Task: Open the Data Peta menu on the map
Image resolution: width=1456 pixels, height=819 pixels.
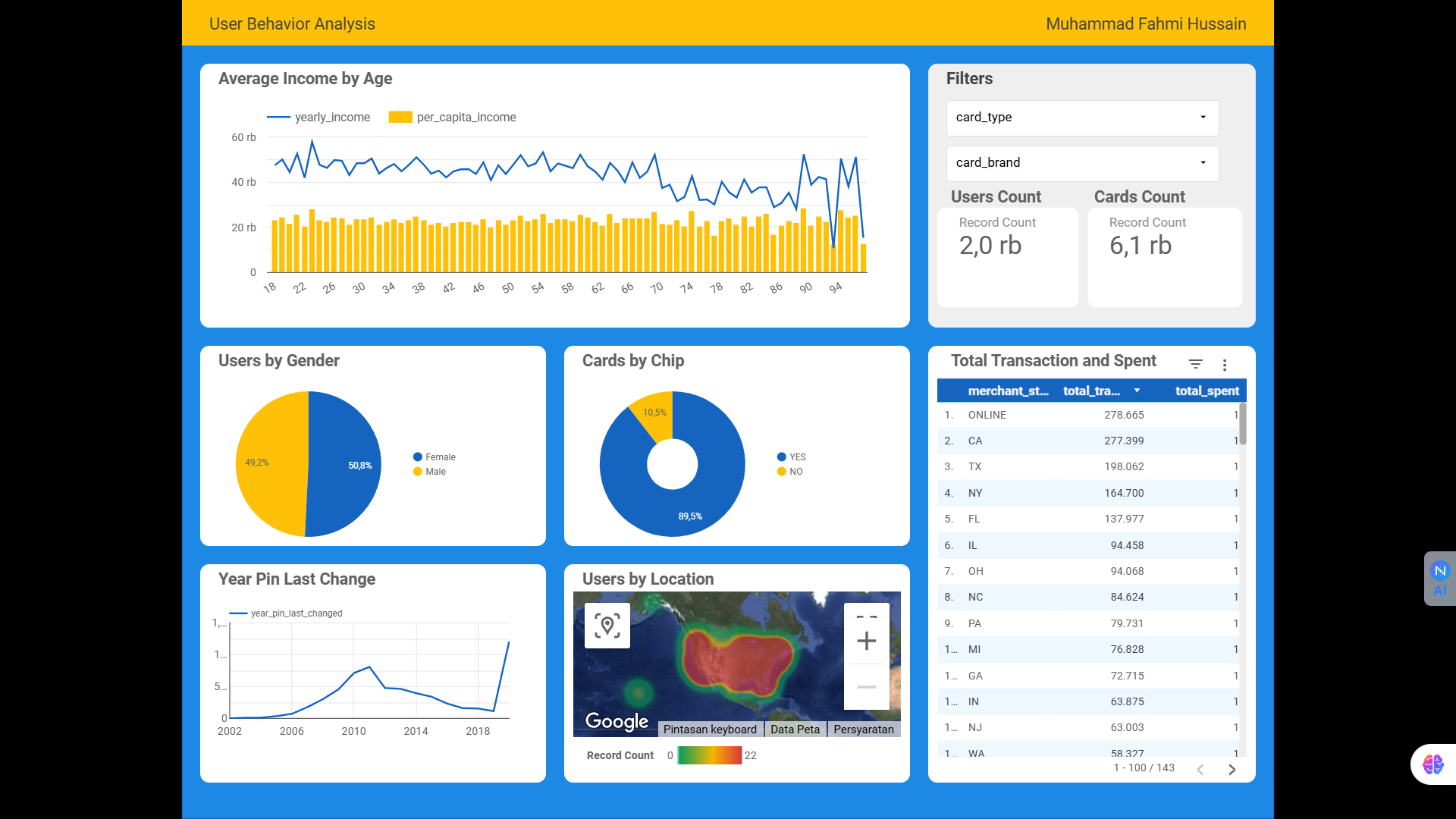Action: (x=795, y=729)
